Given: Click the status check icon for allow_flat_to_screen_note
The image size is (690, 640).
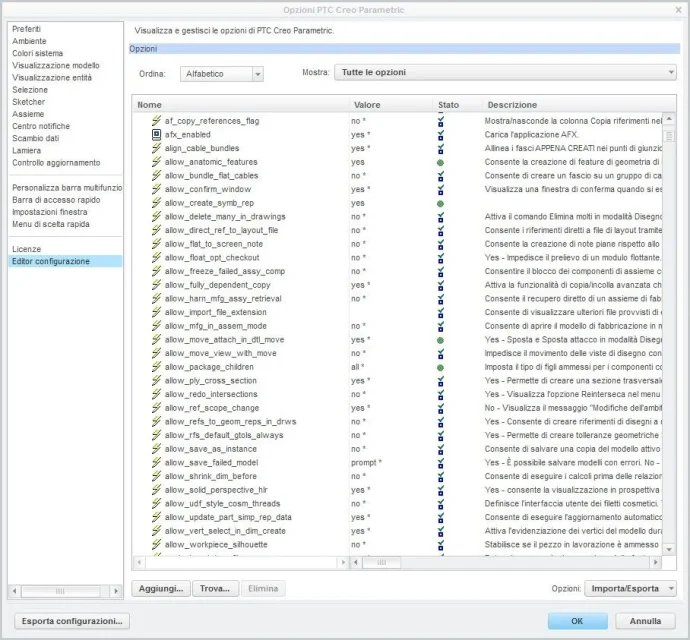Looking at the screenshot, I should 440,244.
